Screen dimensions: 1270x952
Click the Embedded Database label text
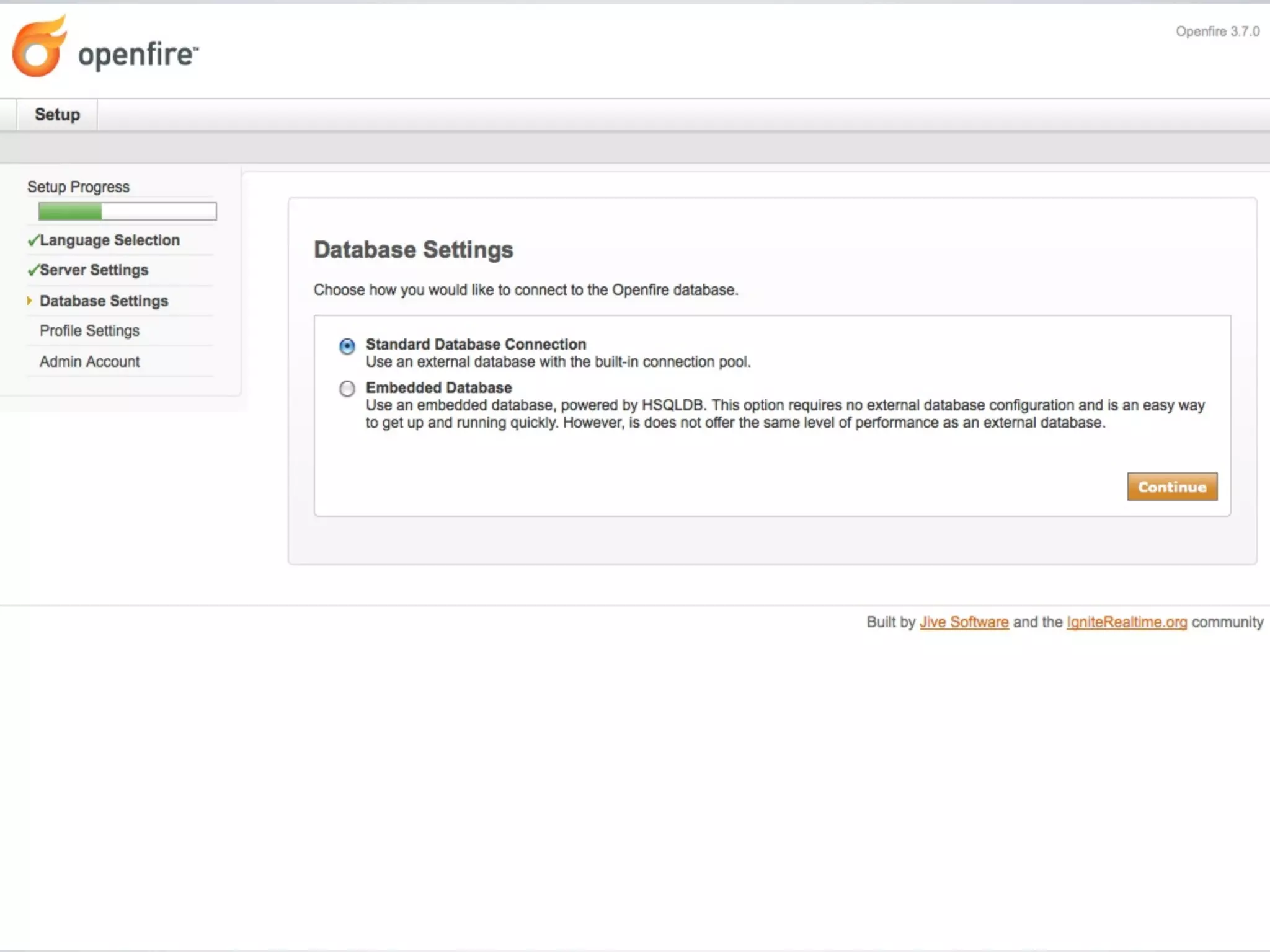click(438, 387)
